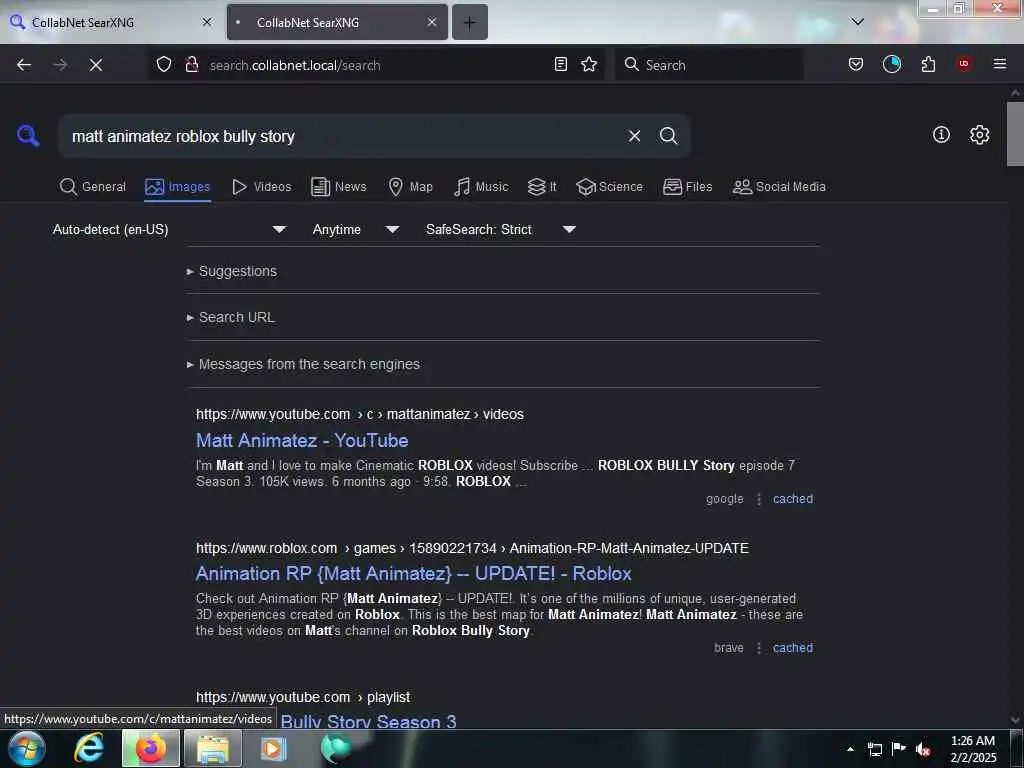This screenshot has height=768, width=1024.
Task: Click the taskbar clock showing 1:26 AM
Action: 973,749
